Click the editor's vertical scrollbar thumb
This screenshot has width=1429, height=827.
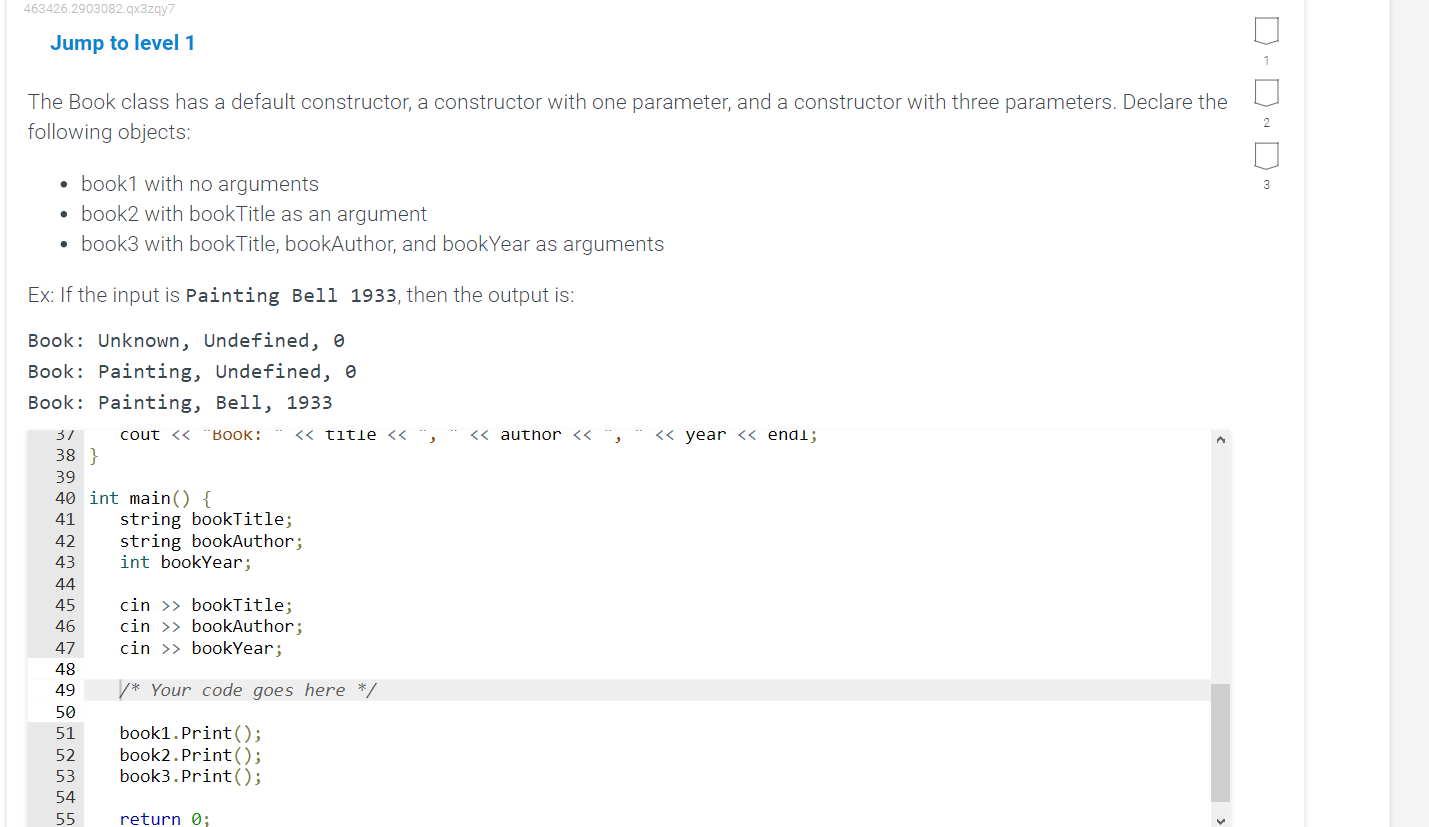[x=1220, y=740]
